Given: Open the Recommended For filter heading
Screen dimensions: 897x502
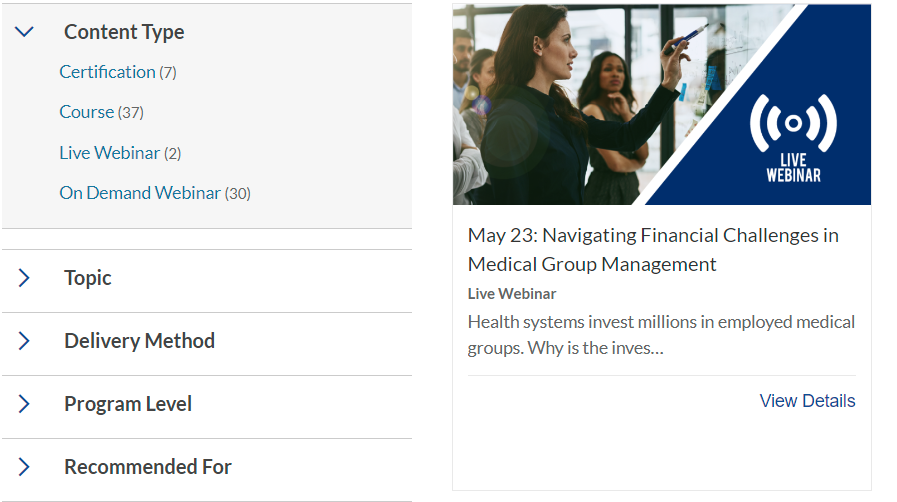Looking at the screenshot, I should [x=148, y=467].
